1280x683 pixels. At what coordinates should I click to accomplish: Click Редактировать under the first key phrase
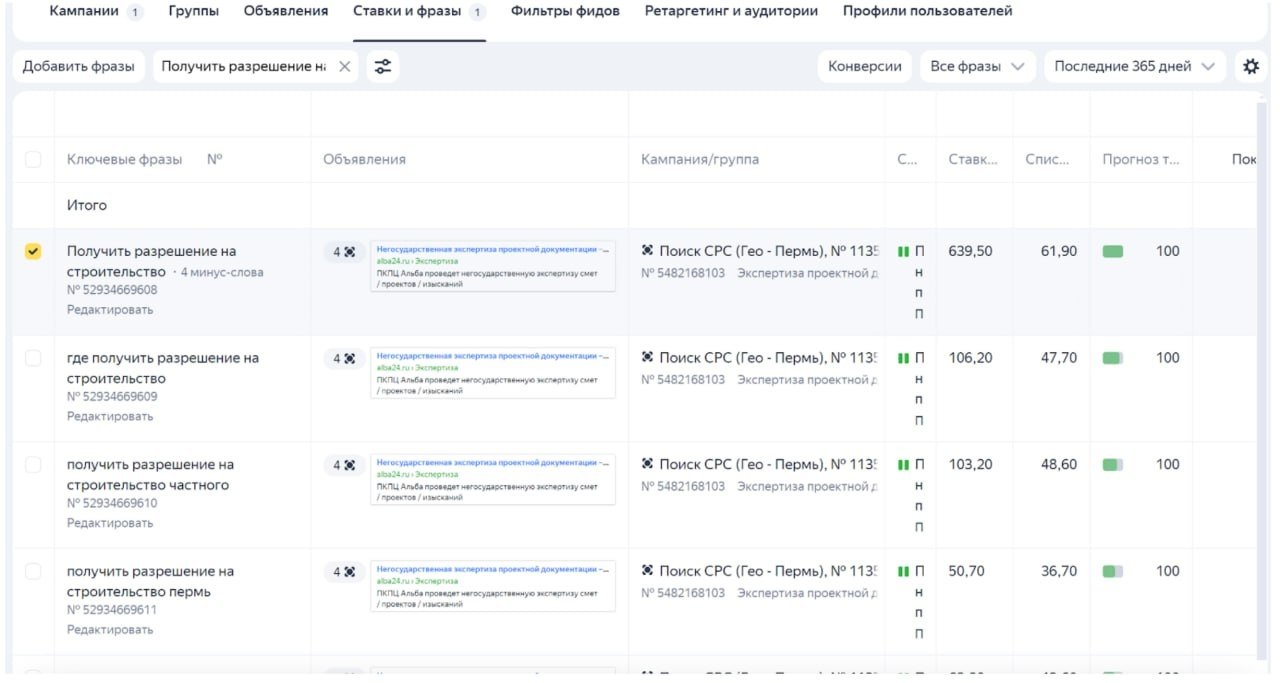(x=110, y=310)
